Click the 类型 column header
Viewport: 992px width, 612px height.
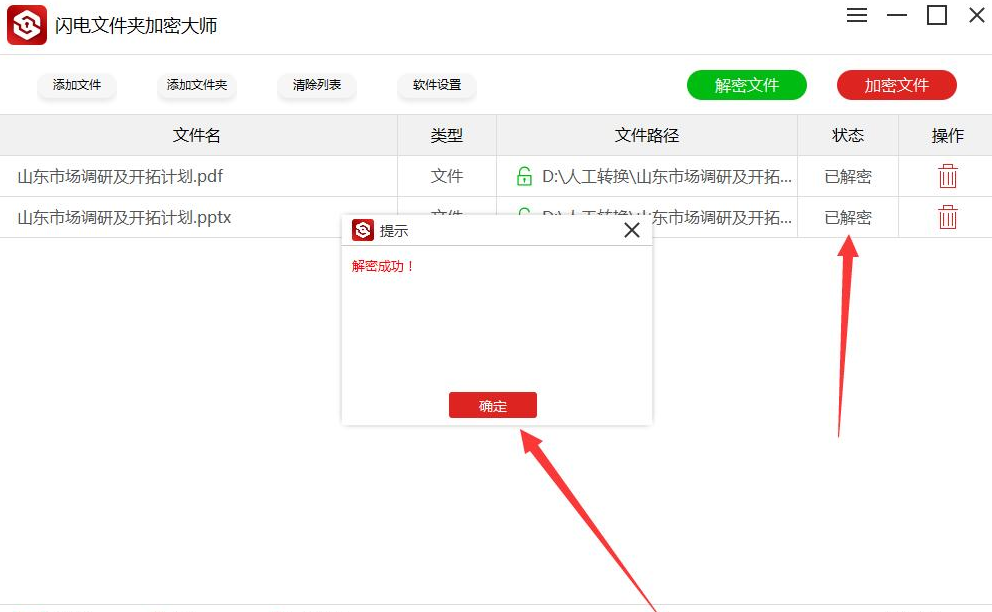(447, 135)
